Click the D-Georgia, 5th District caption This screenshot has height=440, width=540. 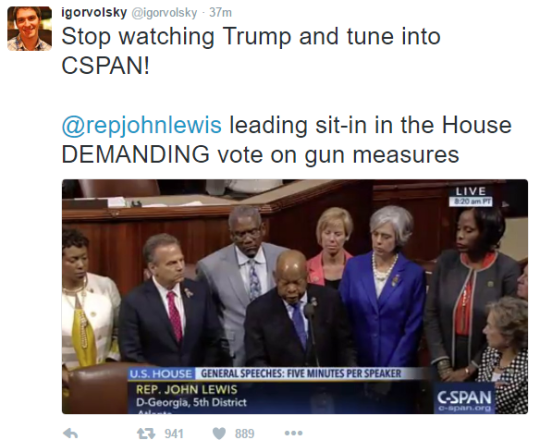pyautogui.click(x=191, y=402)
